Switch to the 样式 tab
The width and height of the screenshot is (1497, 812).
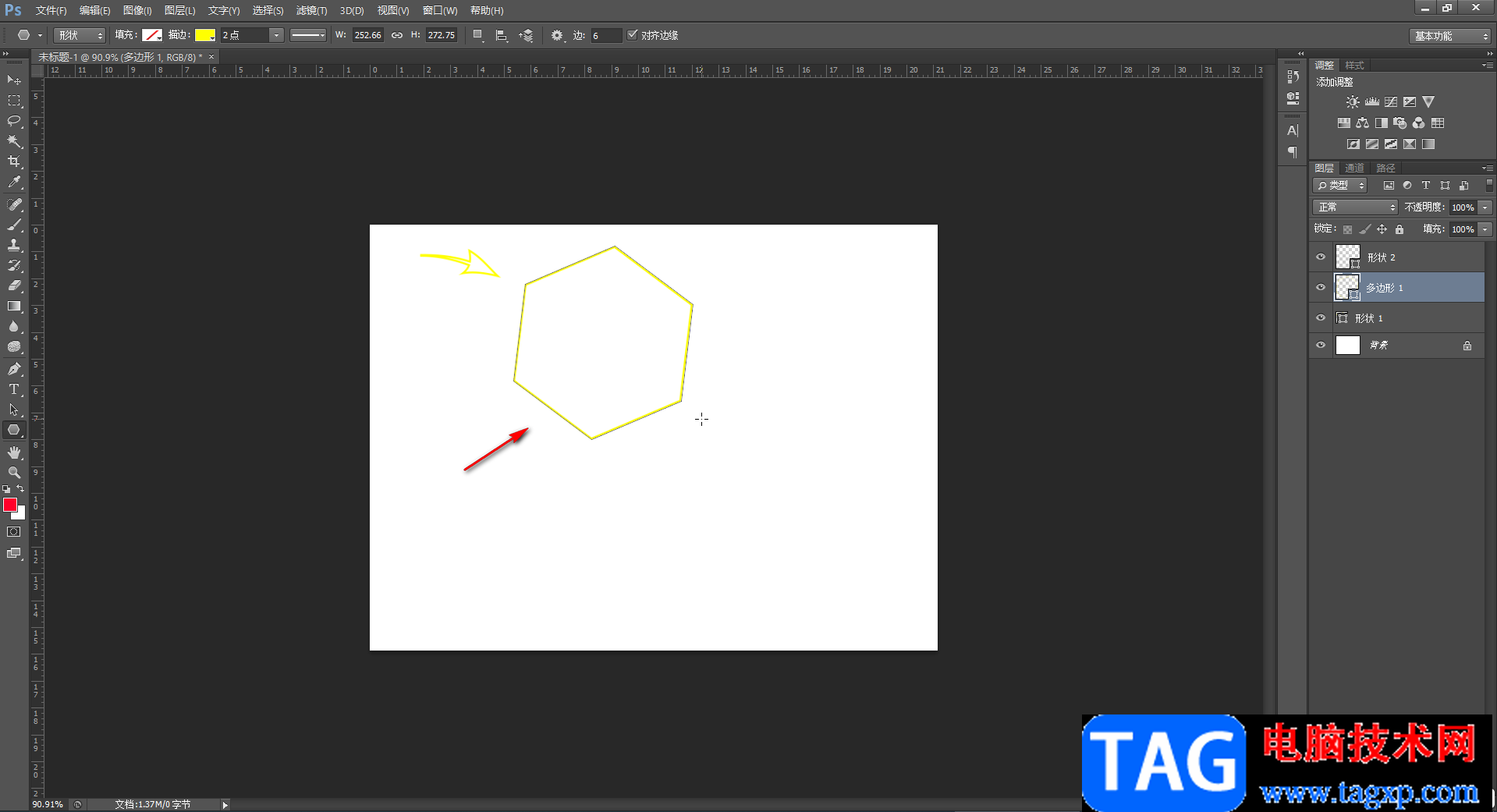click(1355, 65)
